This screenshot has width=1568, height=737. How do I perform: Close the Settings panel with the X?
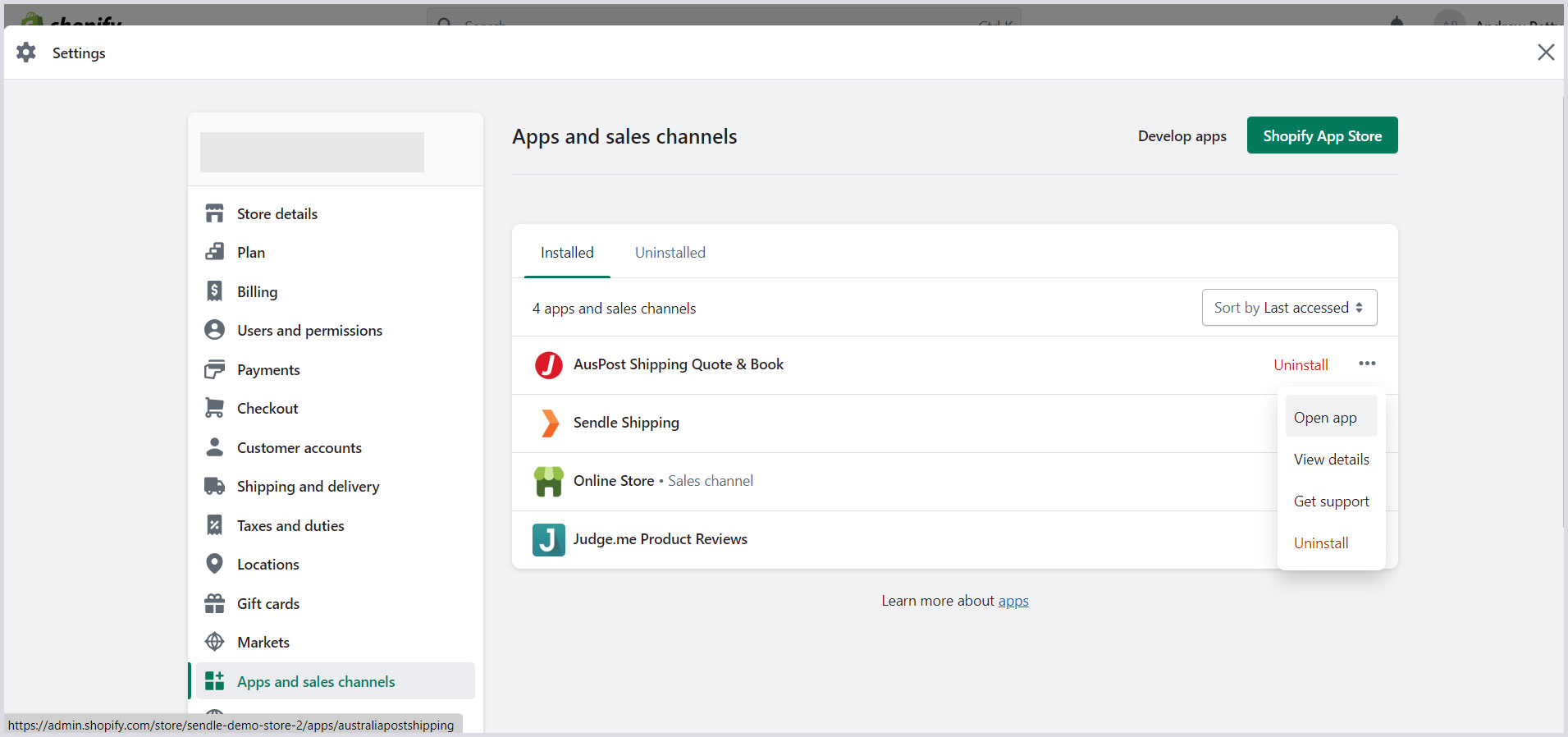pyautogui.click(x=1545, y=53)
